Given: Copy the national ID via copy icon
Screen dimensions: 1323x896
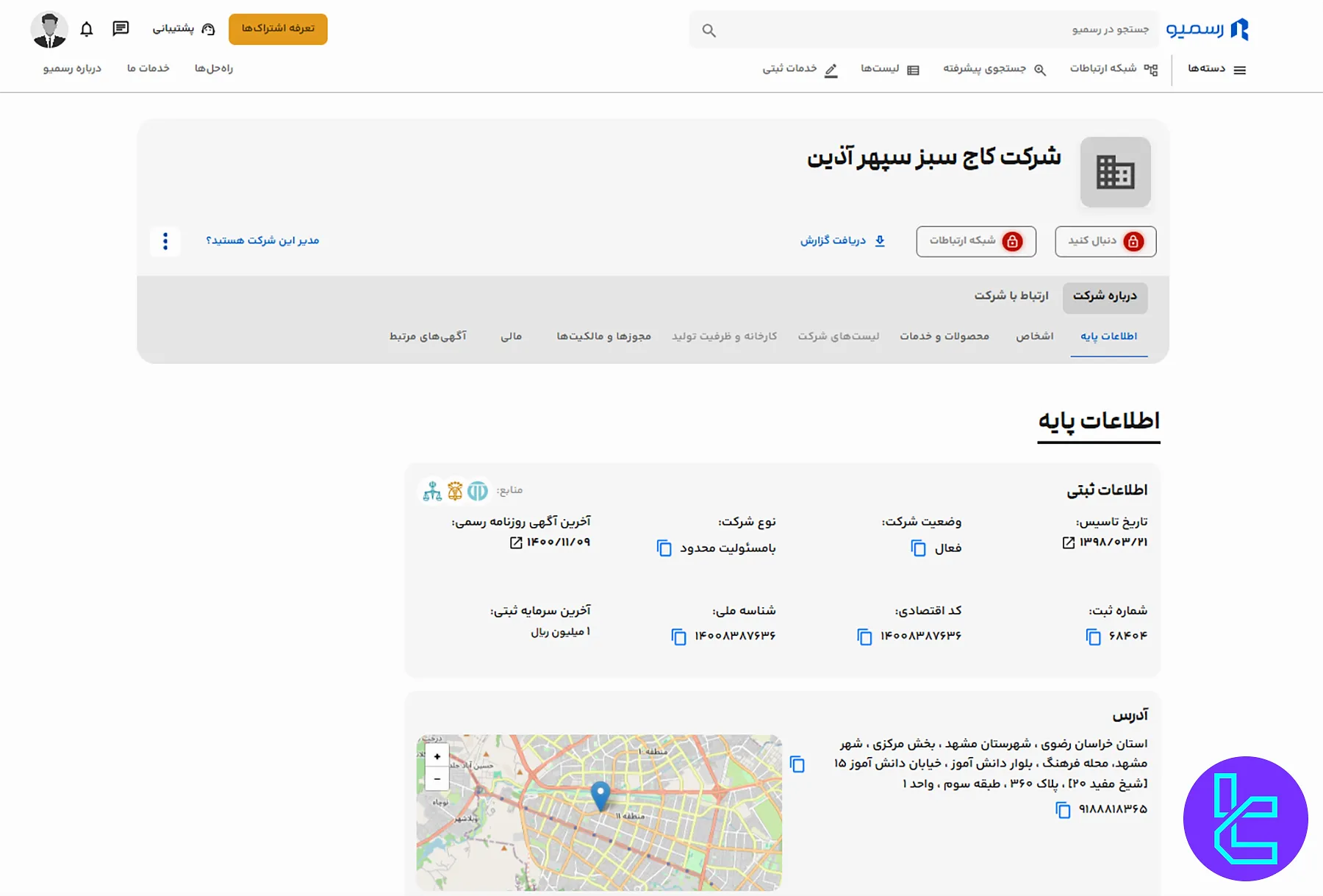Looking at the screenshot, I should tap(677, 637).
